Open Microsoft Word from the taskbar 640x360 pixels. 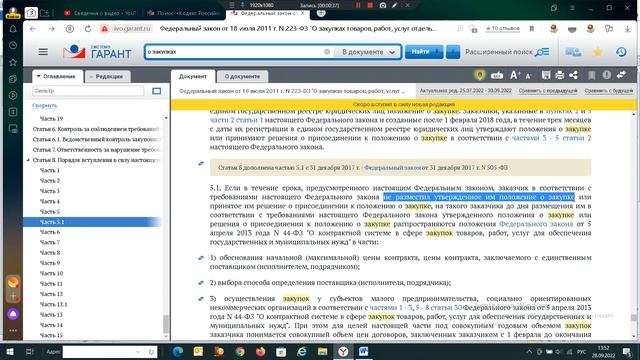coord(363,351)
